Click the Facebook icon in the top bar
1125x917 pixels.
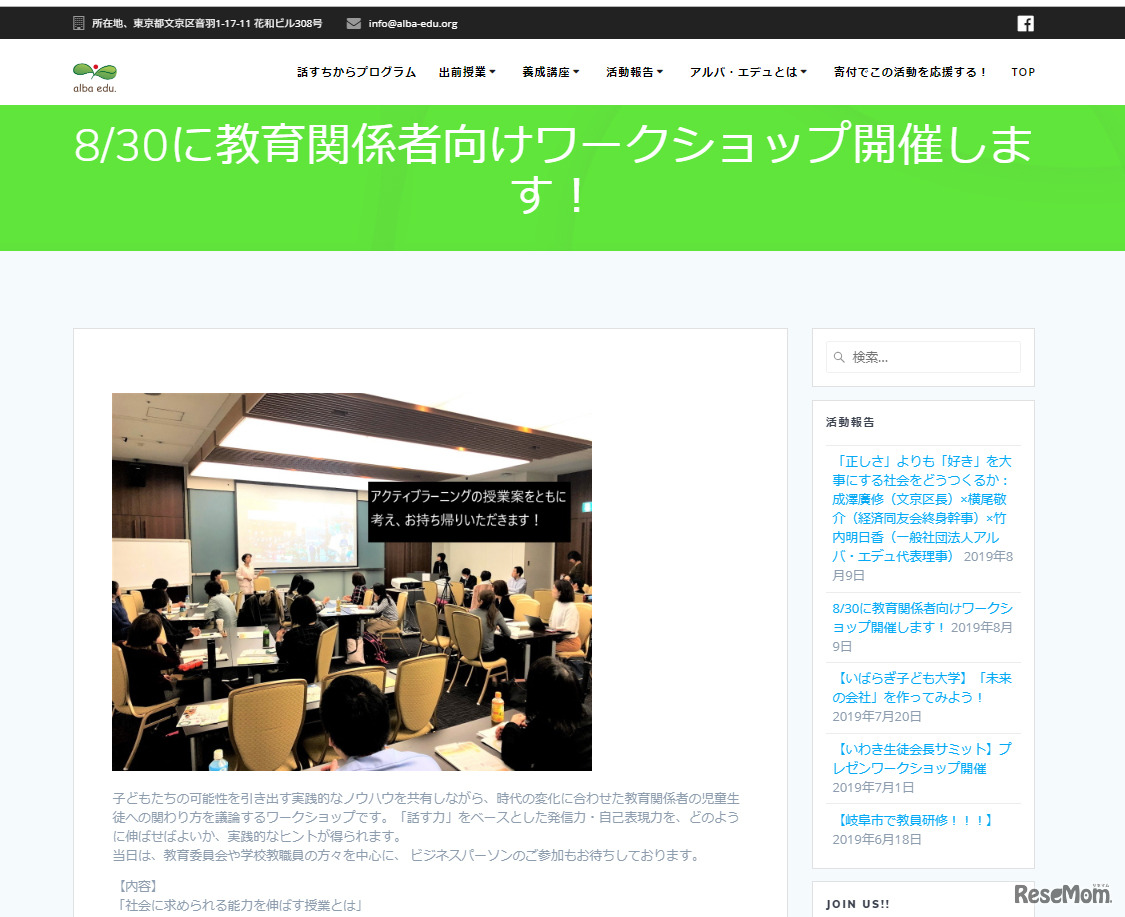tap(1025, 23)
